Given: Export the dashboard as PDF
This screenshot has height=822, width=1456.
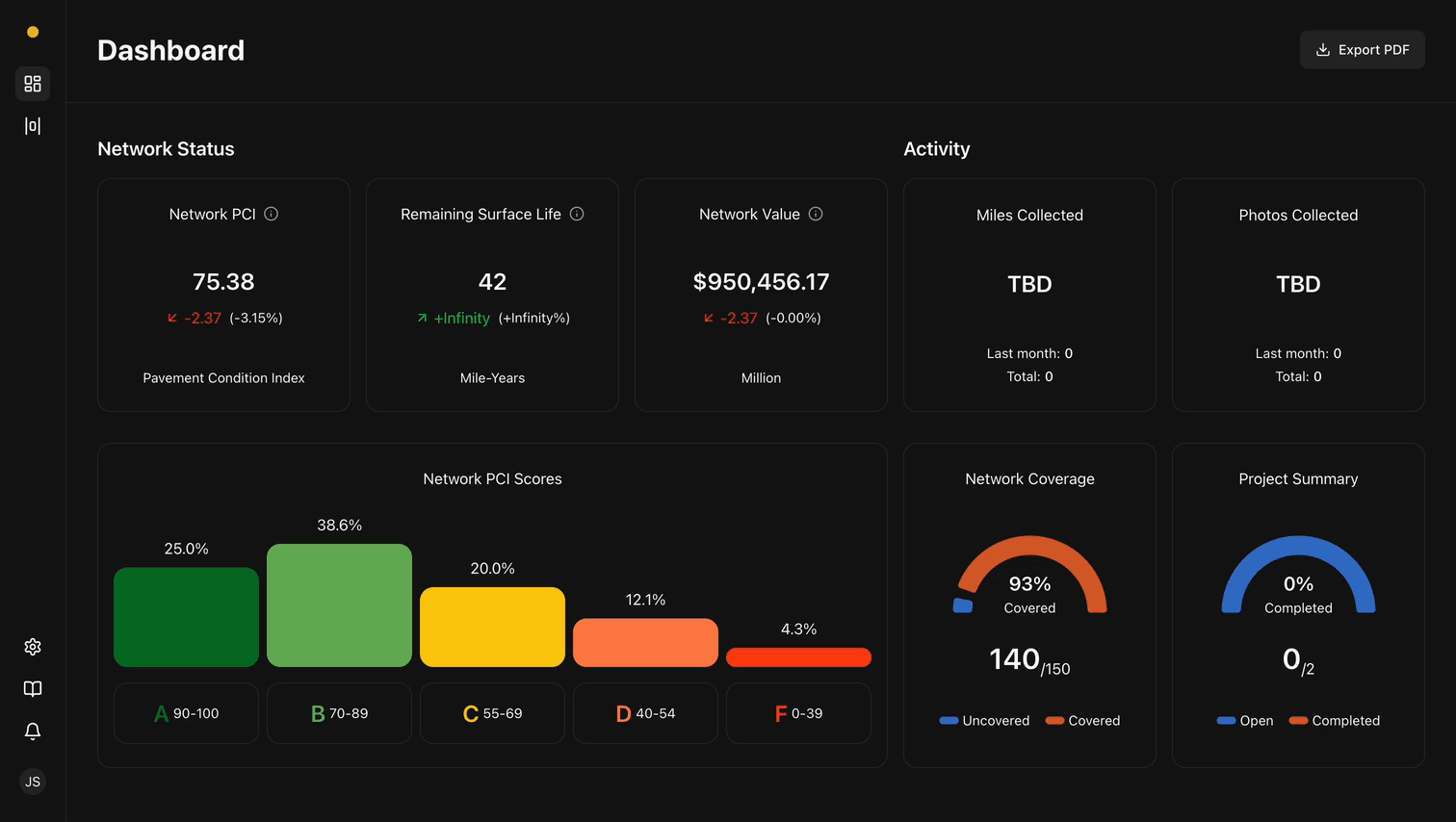Looking at the screenshot, I should point(1362,50).
